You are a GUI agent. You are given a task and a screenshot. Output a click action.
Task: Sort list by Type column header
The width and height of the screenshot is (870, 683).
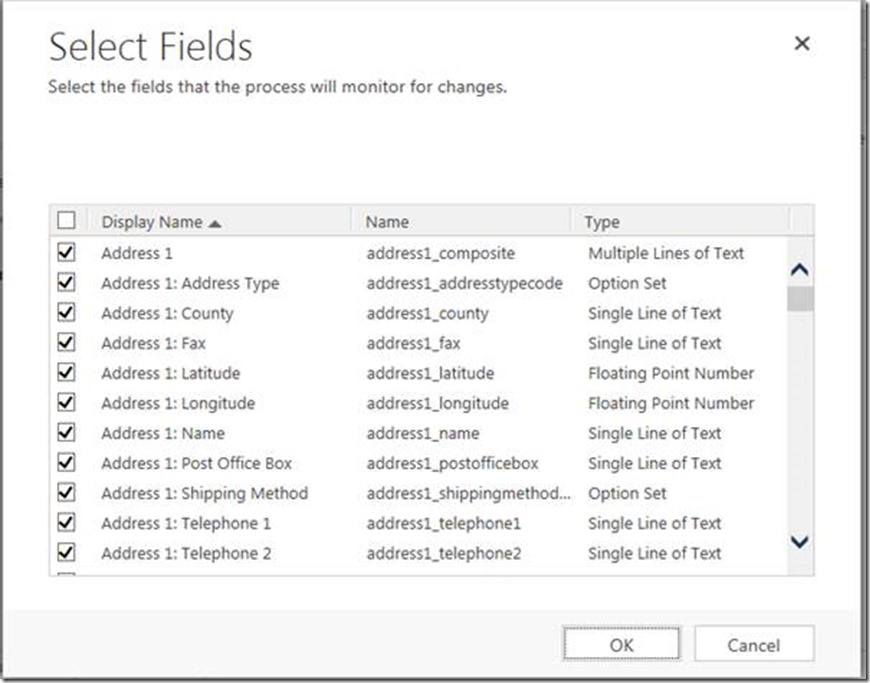coord(602,222)
